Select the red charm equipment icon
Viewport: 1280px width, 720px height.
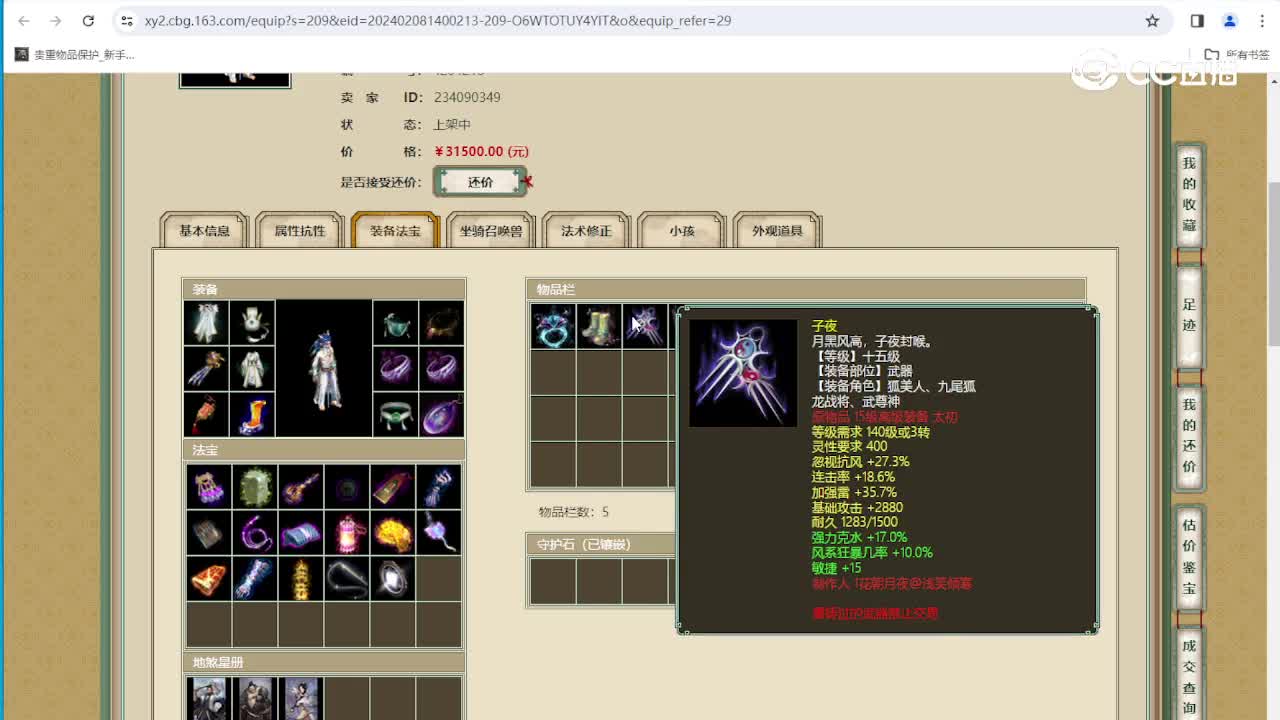(x=206, y=414)
